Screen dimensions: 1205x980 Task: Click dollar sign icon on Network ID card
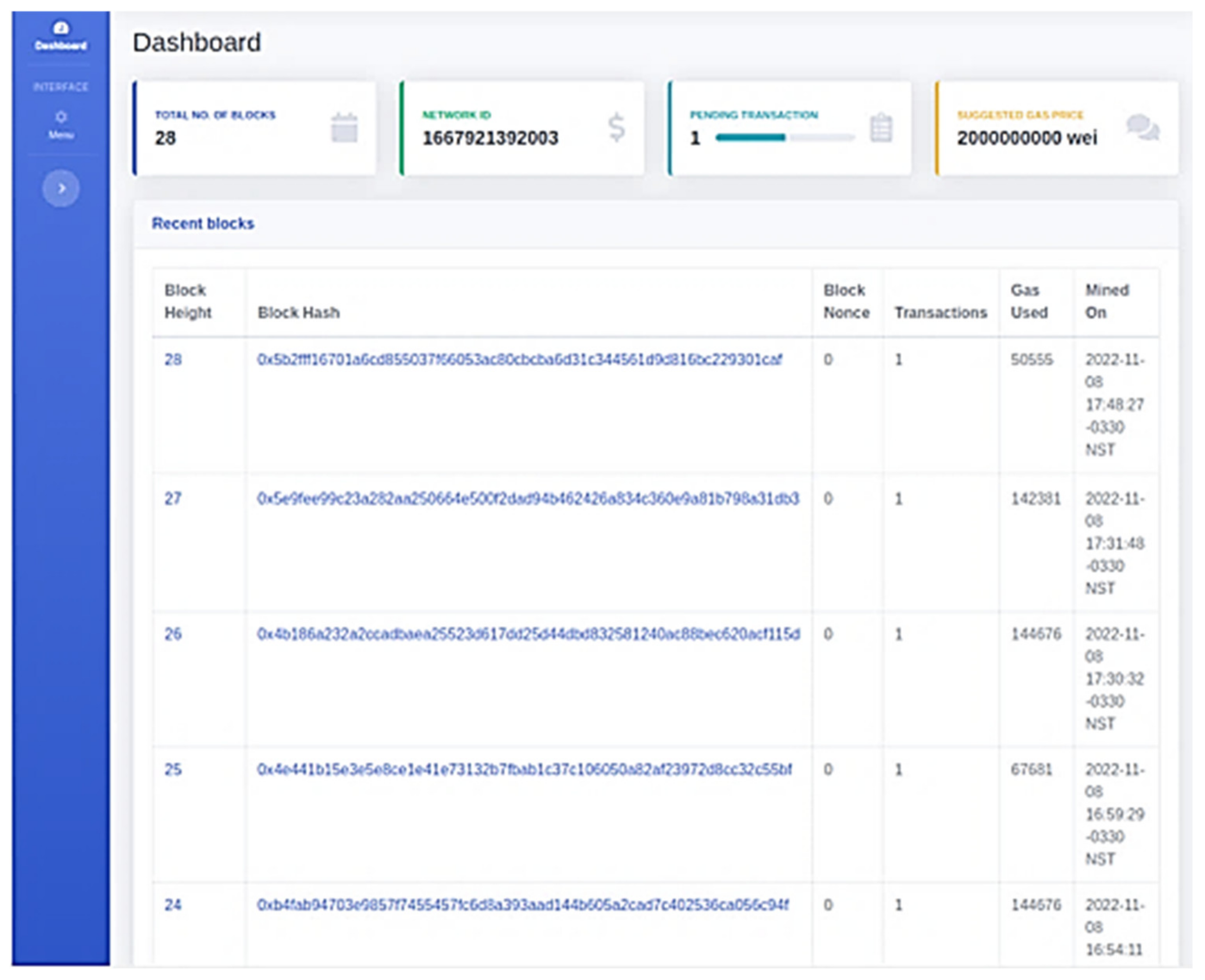coord(616,128)
